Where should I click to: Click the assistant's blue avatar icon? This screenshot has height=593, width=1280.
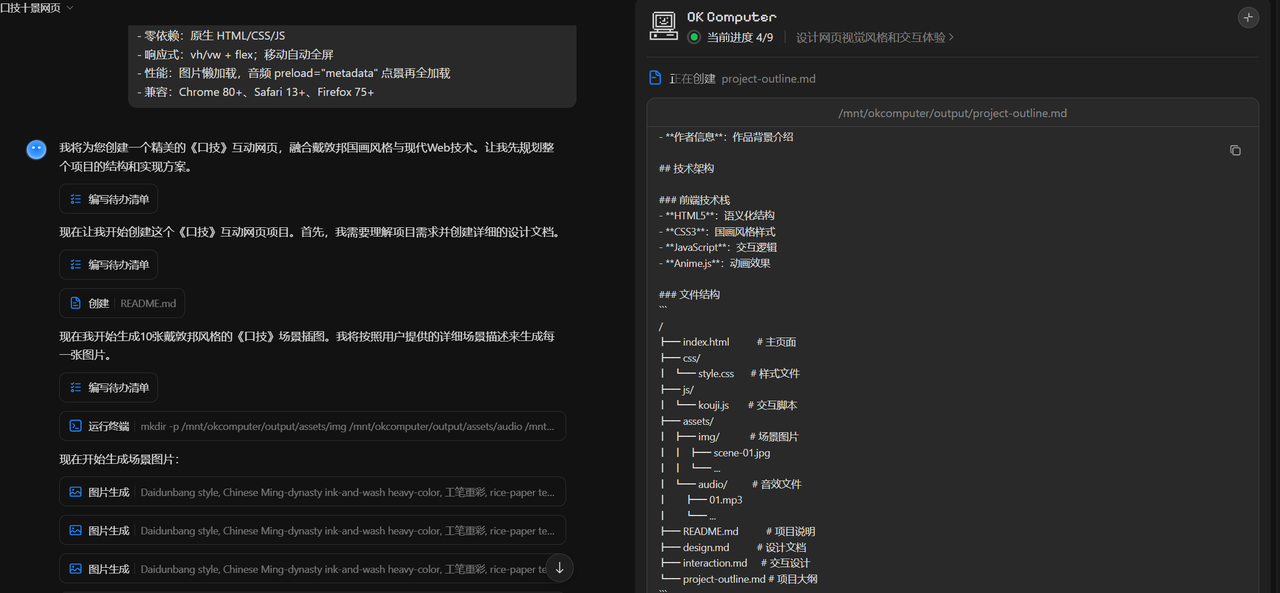coord(36,149)
